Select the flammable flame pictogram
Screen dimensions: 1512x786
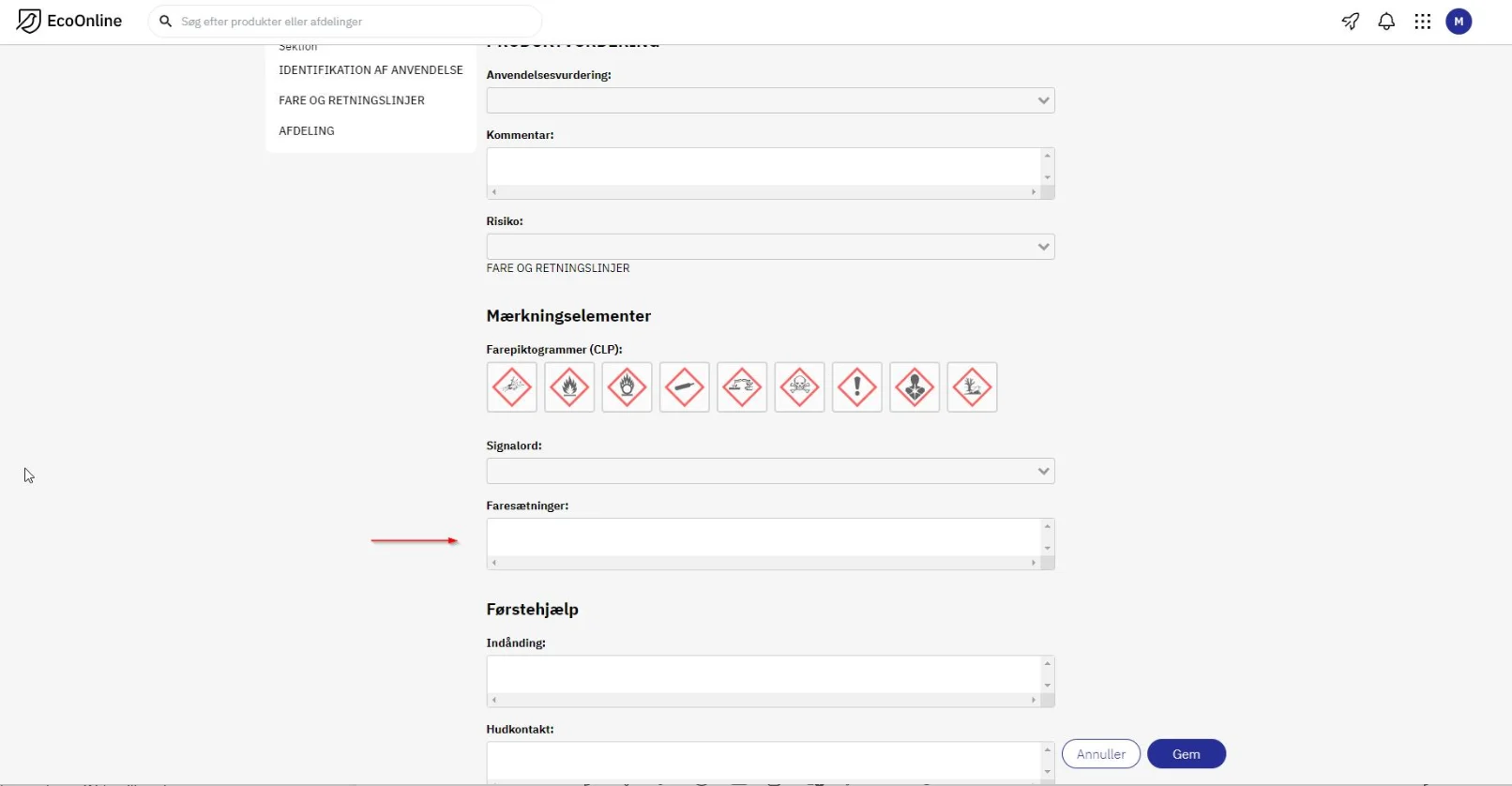click(569, 387)
